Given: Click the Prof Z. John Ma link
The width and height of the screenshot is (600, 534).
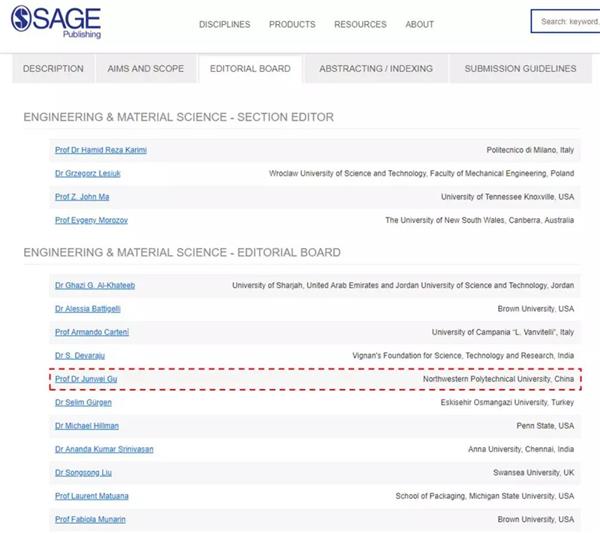Looking at the screenshot, I should [x=83, y=197].
